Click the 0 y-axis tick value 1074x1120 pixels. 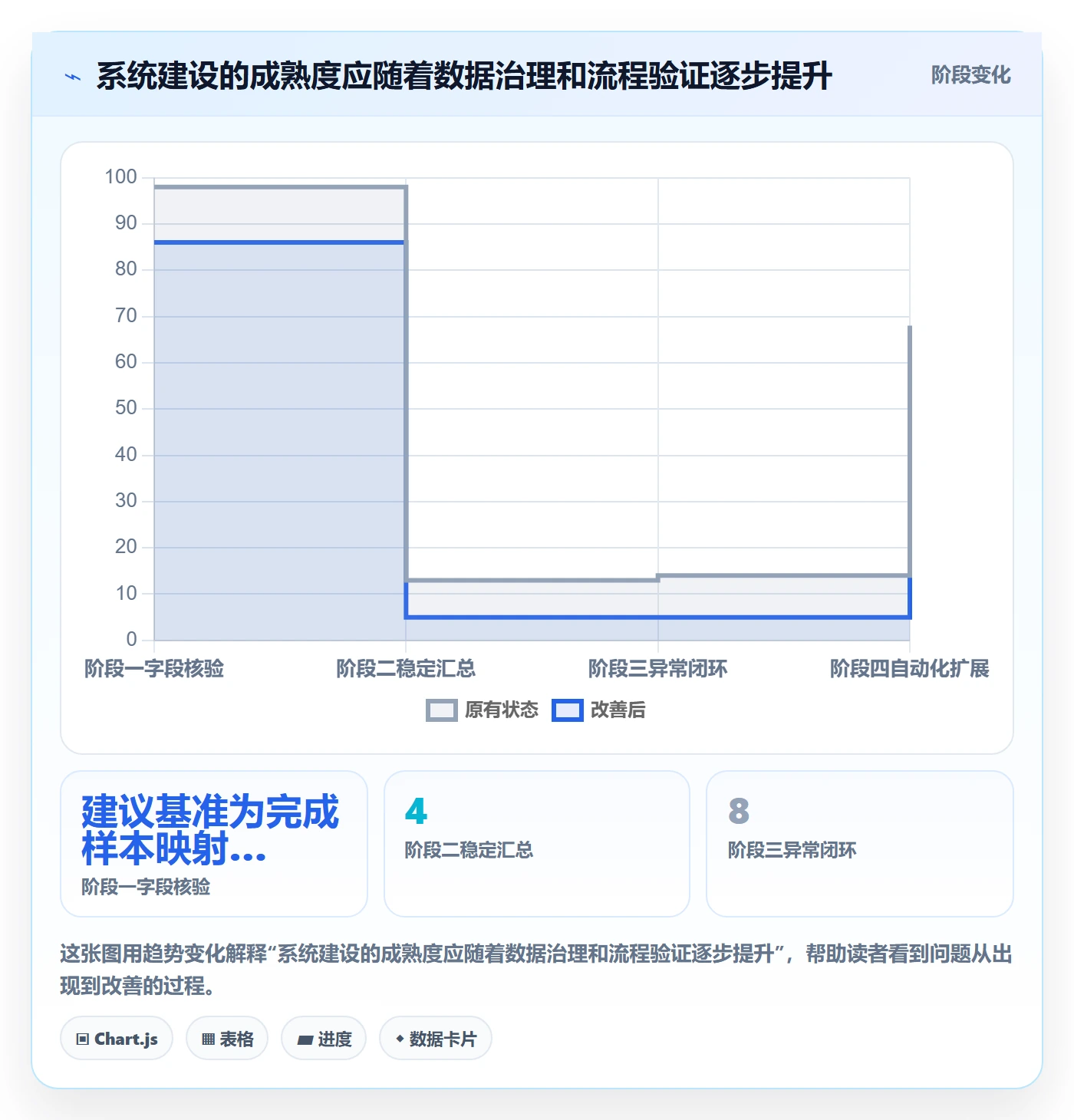coord(132,639)
